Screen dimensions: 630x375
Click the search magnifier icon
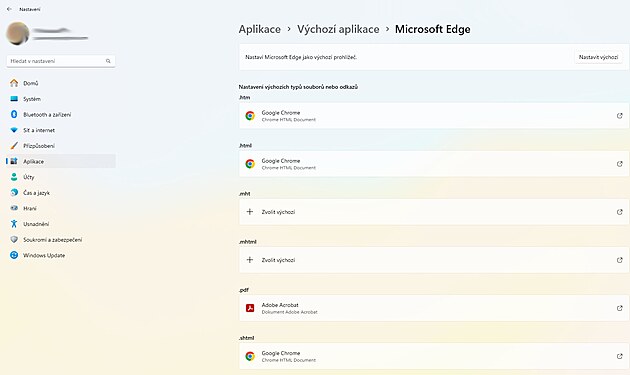pyautogui.click(x=108, y=61)
